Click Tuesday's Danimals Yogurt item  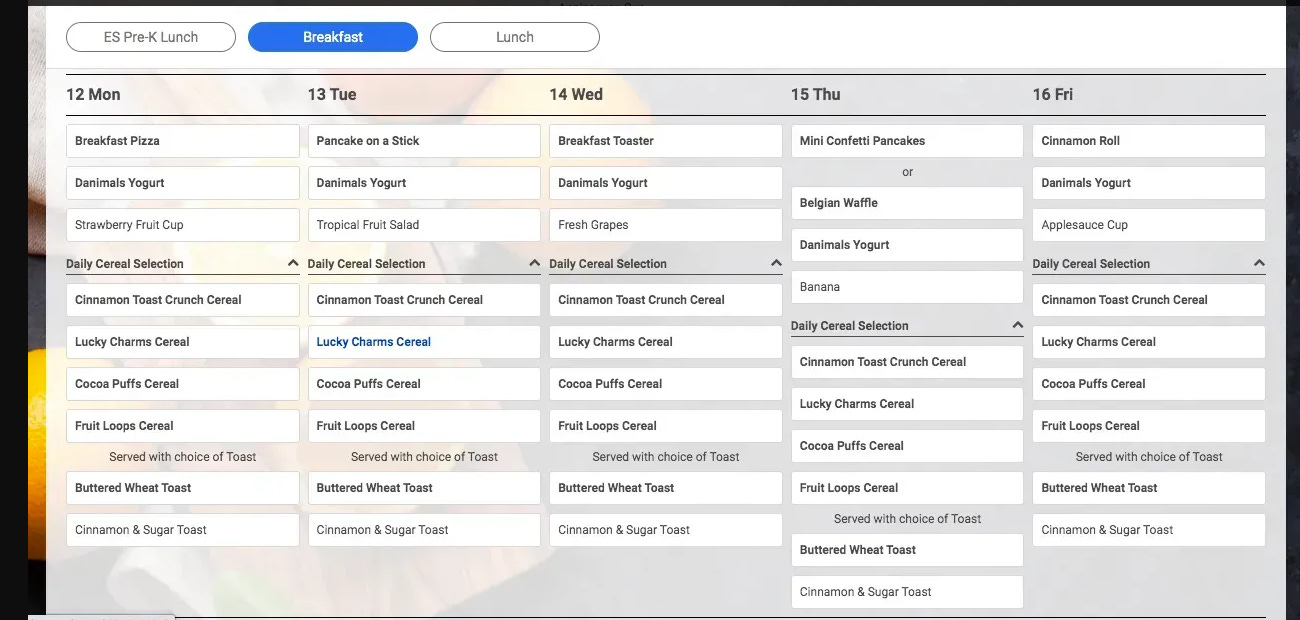pos(424,183)
